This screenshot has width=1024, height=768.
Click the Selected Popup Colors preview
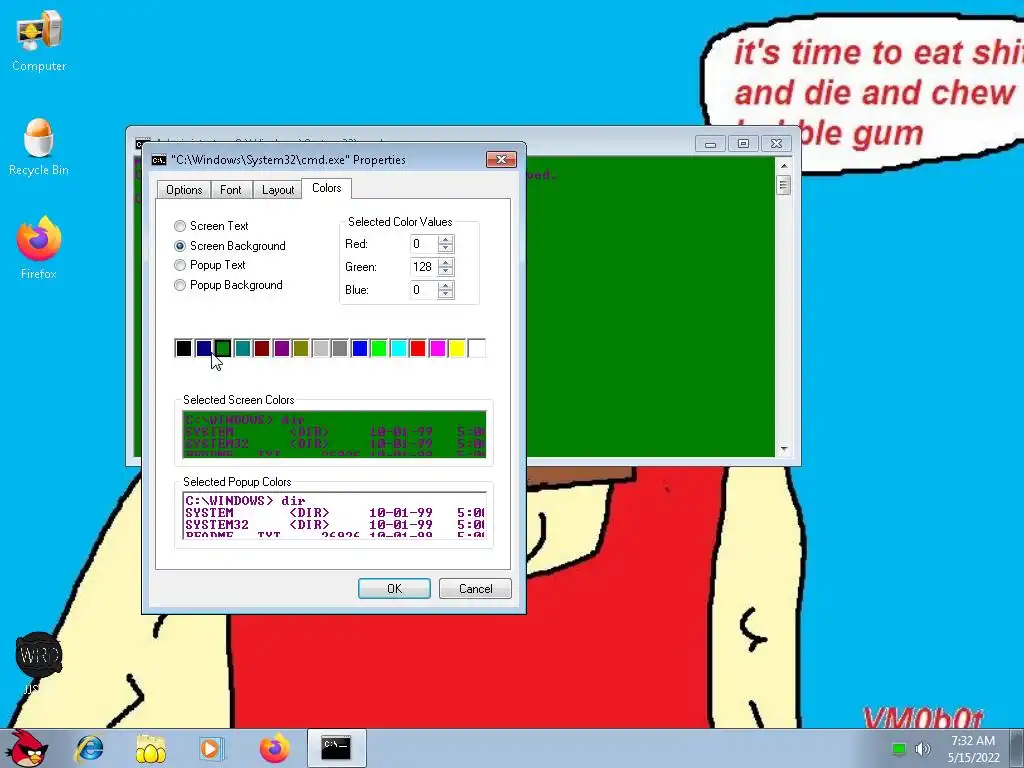[x=334, y=515]
